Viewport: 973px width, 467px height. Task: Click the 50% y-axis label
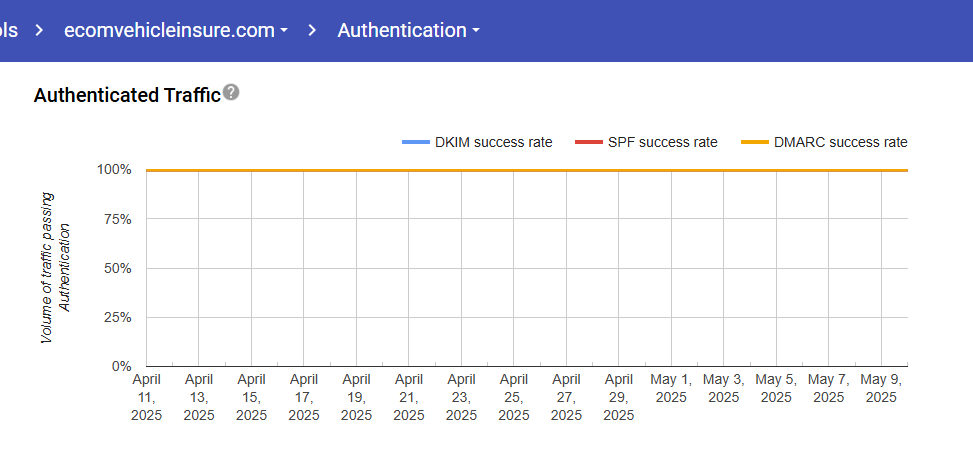[115, 268]
